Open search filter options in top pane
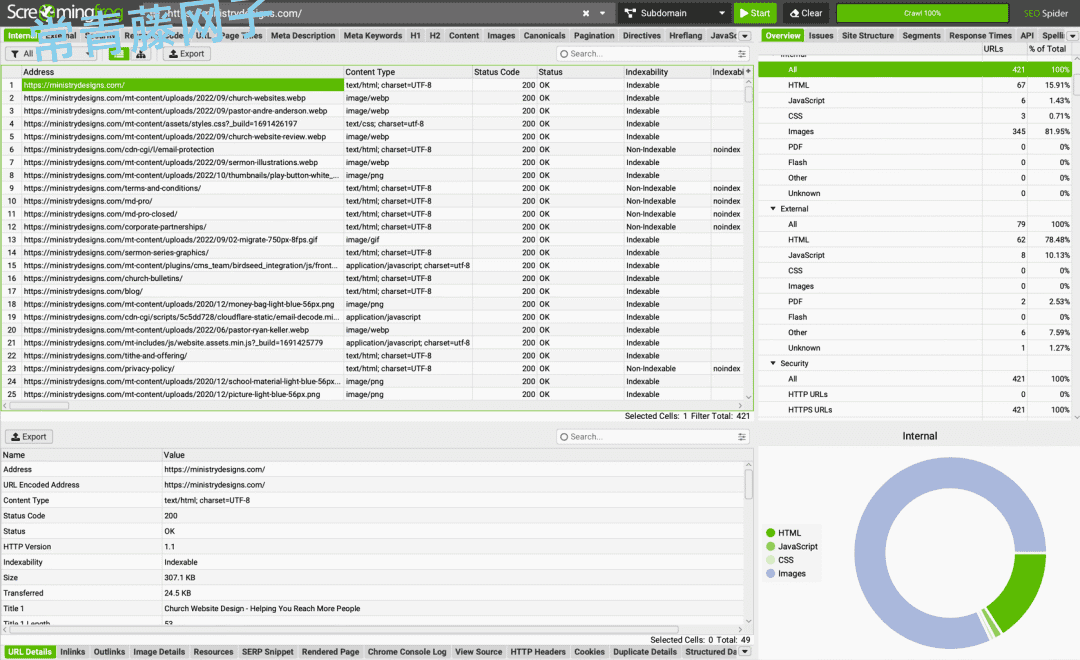The image size is (1080, 660). (x=742, y=54)
